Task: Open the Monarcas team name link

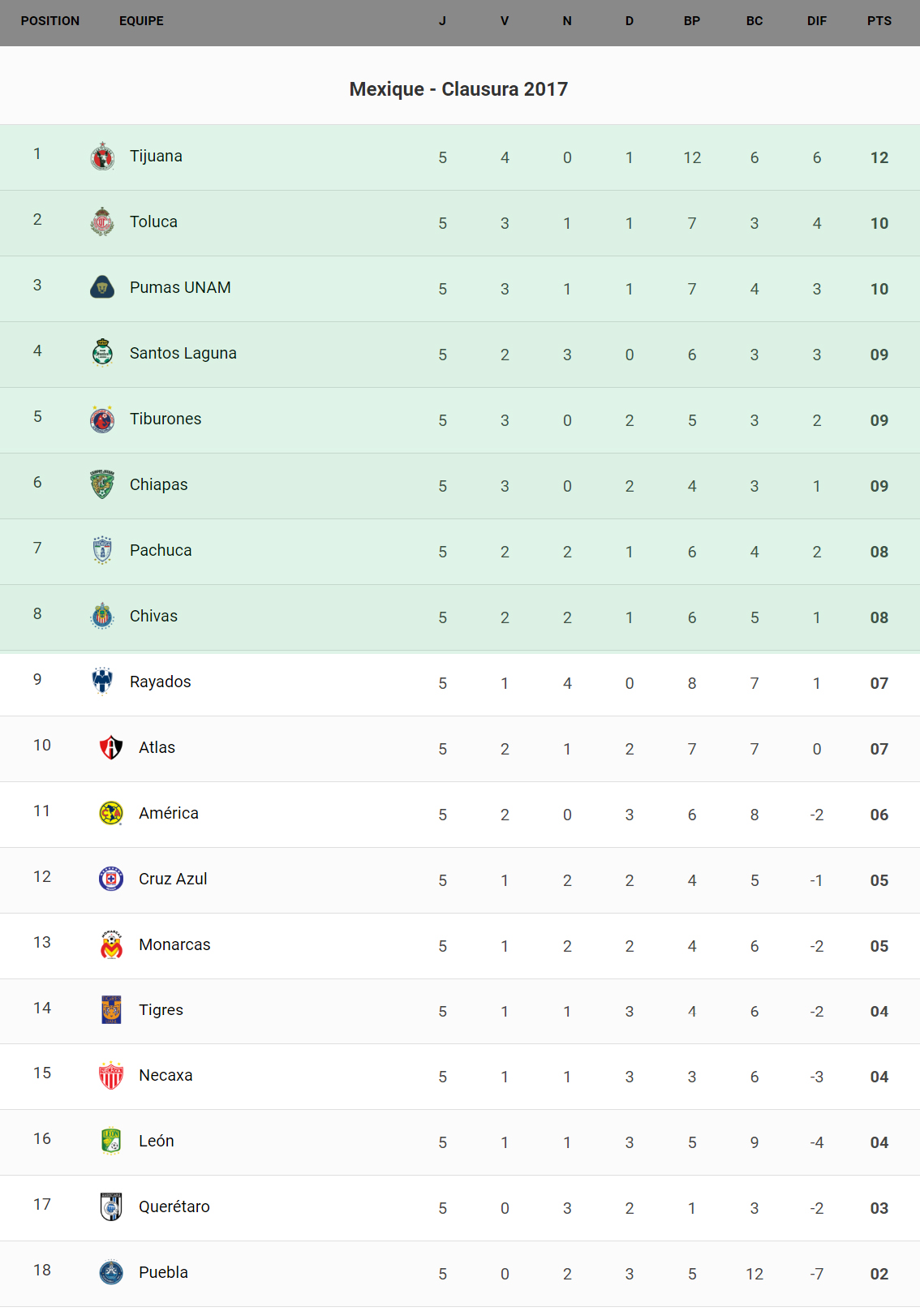Action: coord(174,944)
